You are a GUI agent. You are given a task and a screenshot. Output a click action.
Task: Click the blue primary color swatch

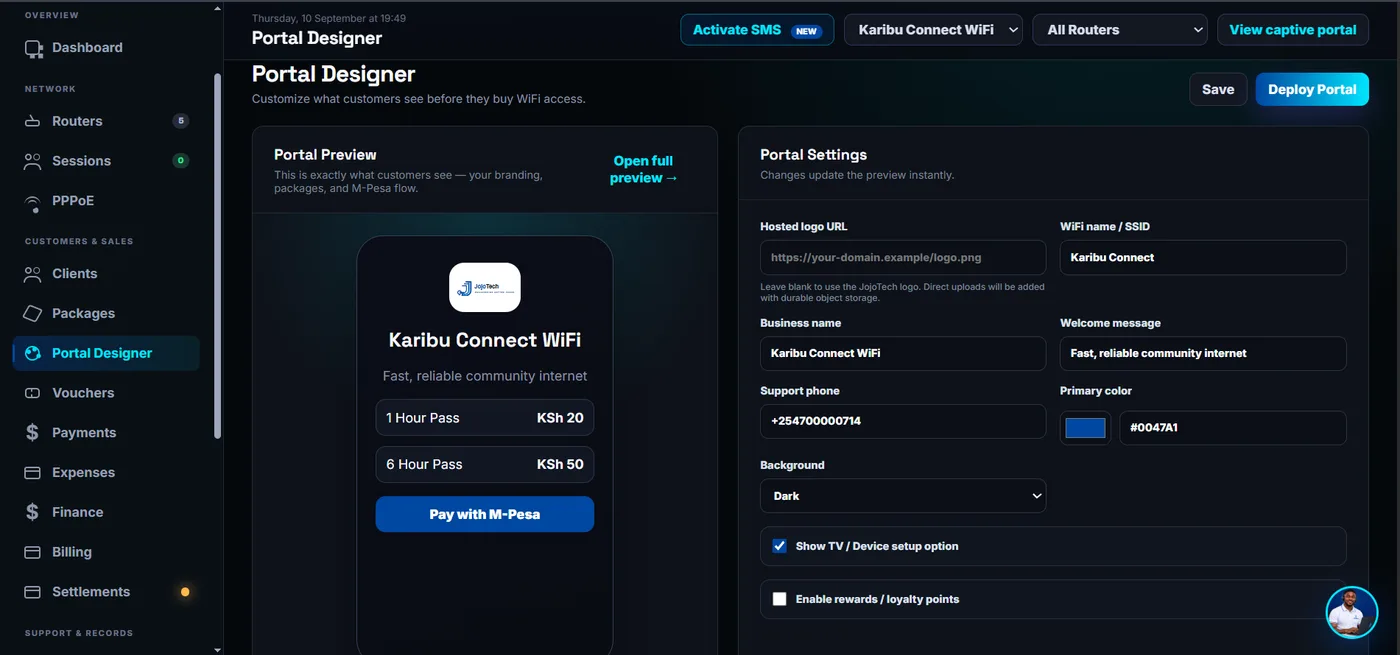tap(1085, 428)
